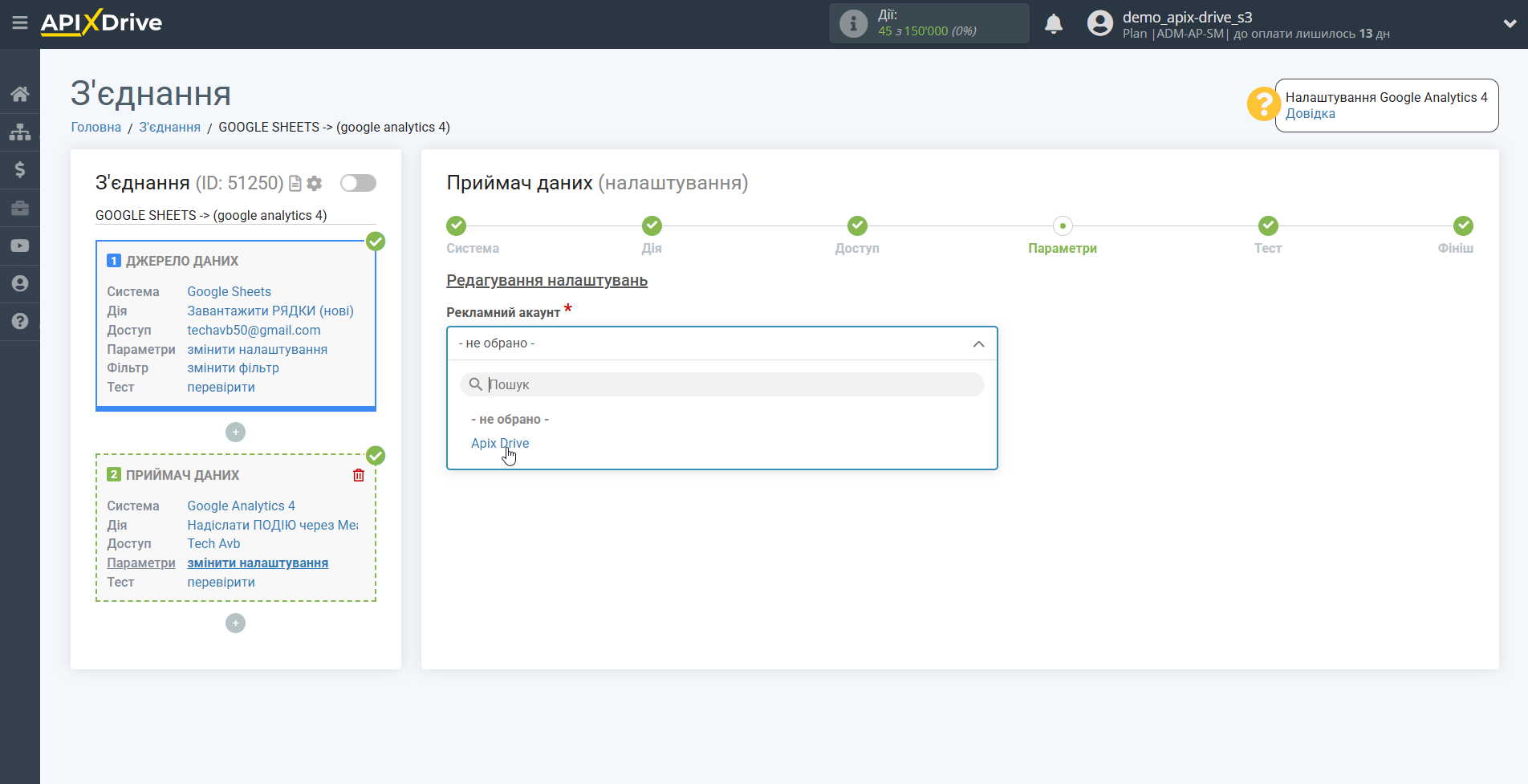The height and width of the screenshot is (784, 1528).
Task: Open the connection settings gear icon
Action: point(315,184)
